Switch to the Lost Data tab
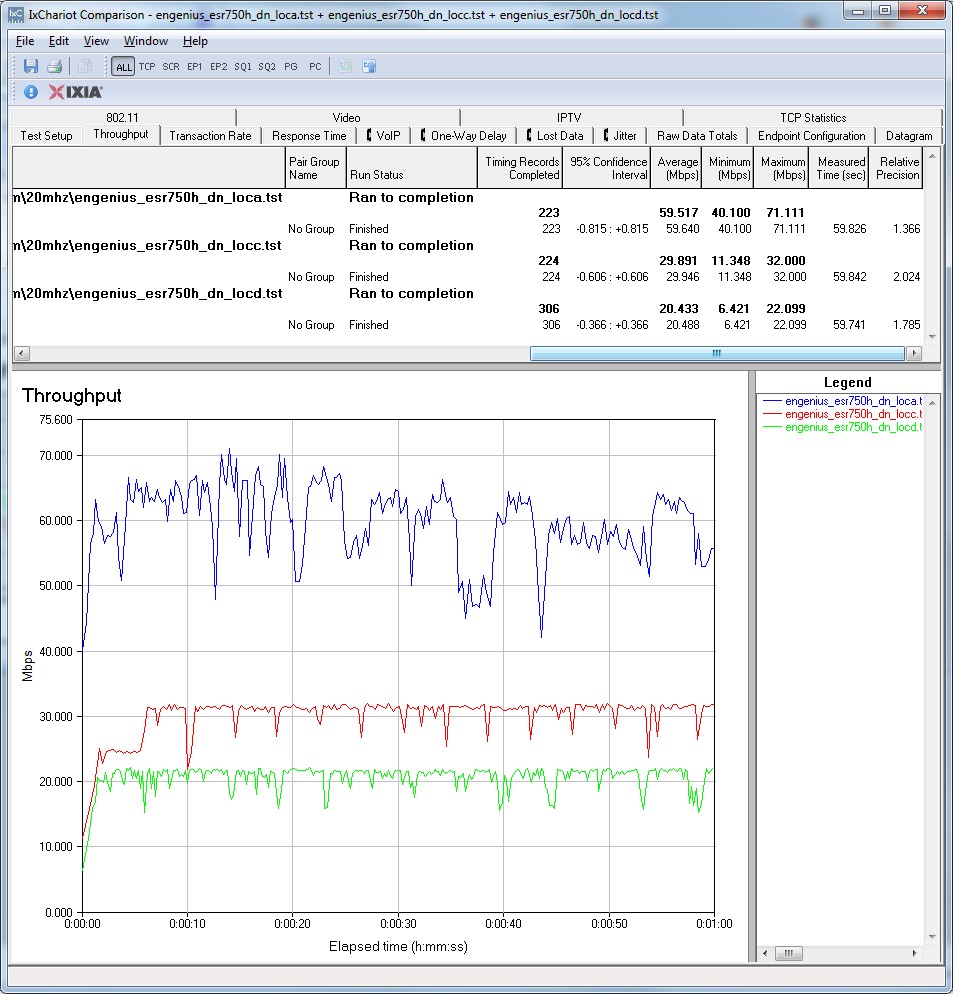The image size is (953, 994). [x=555, y=136]
